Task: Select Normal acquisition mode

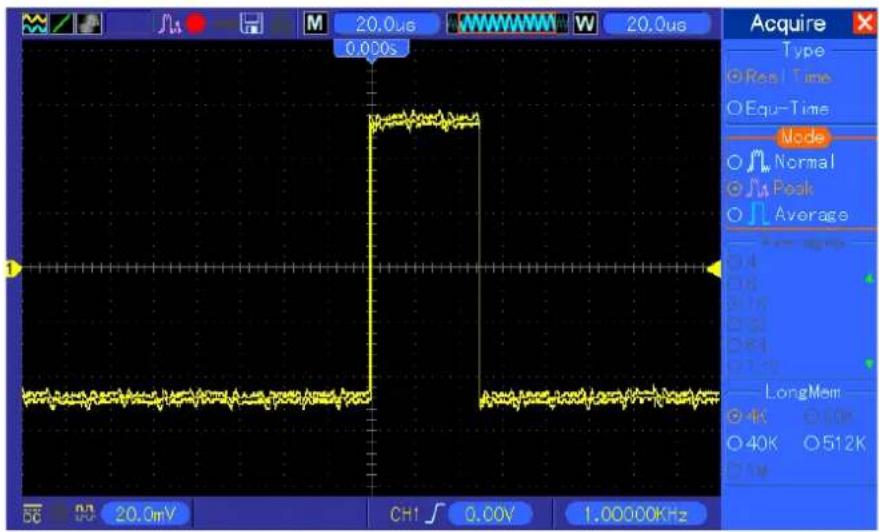Action: [x=781, y=162]
